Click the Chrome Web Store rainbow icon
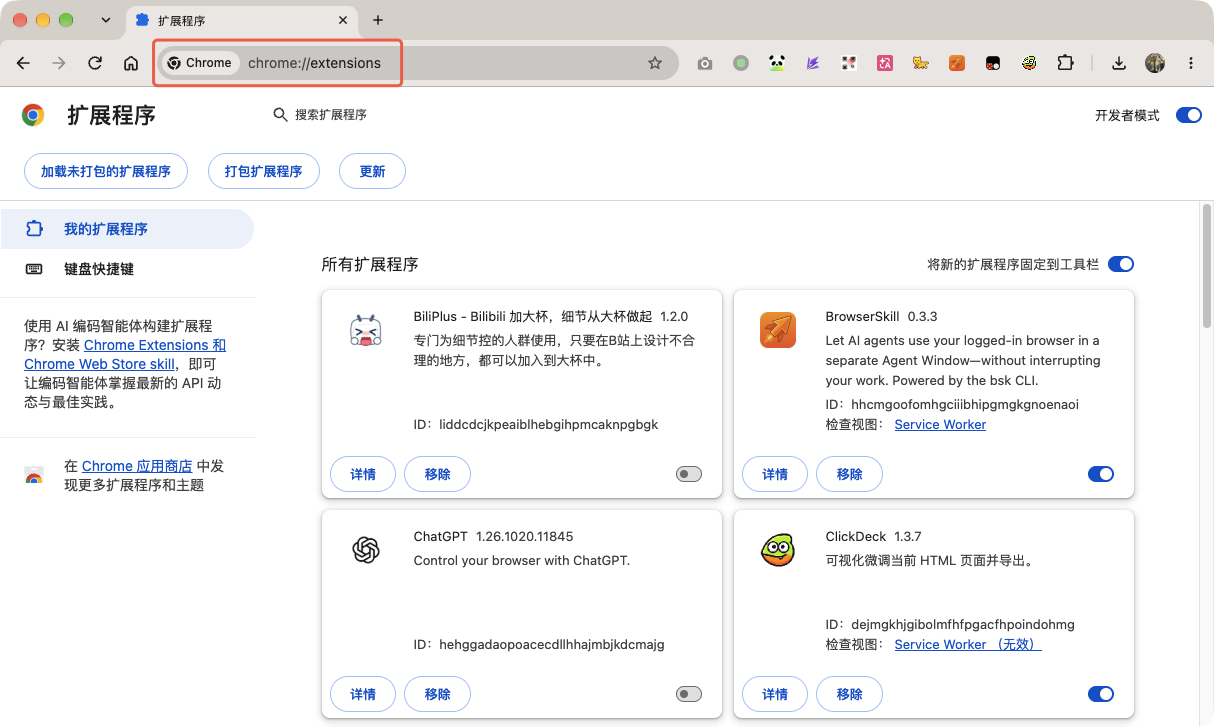 tap(34, 475)
